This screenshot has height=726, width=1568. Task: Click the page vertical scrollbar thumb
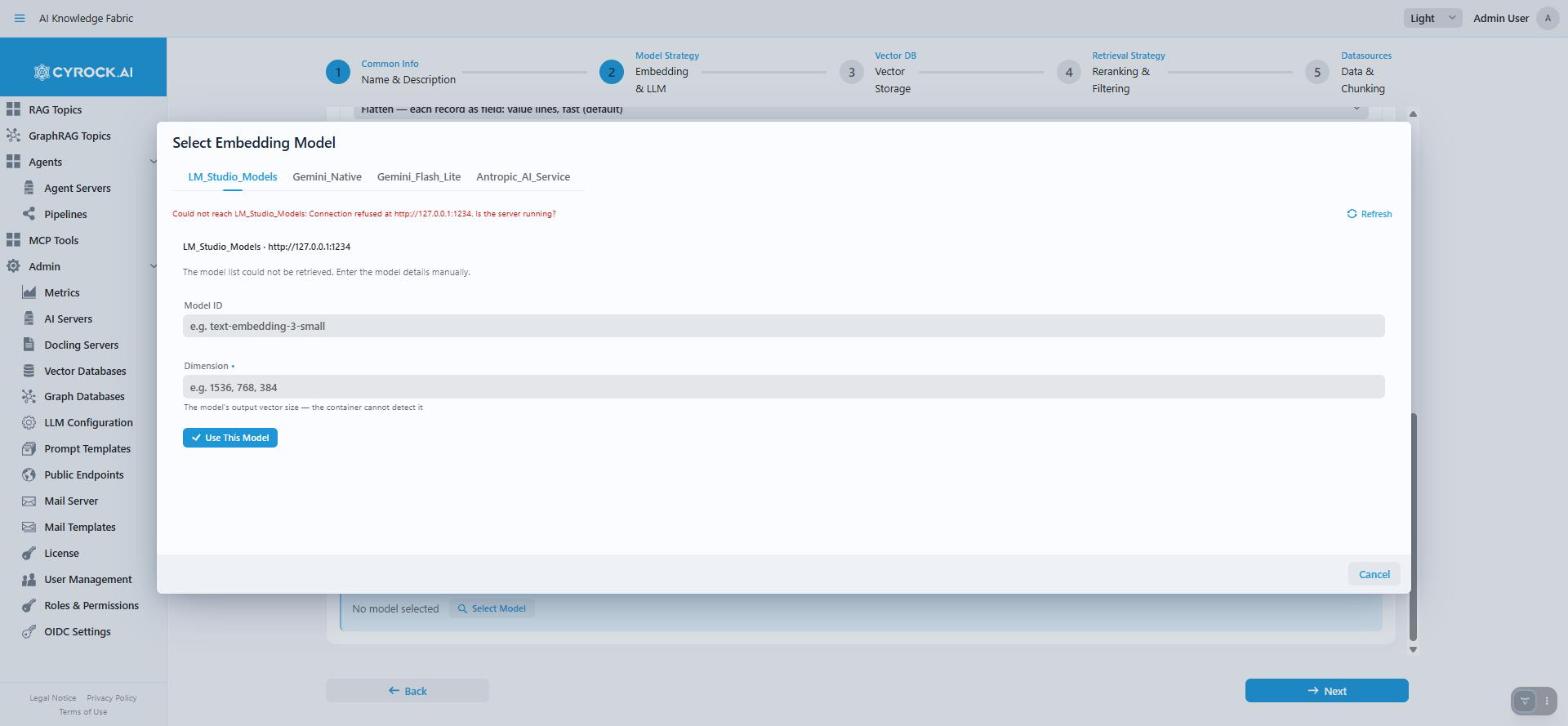1413,527
